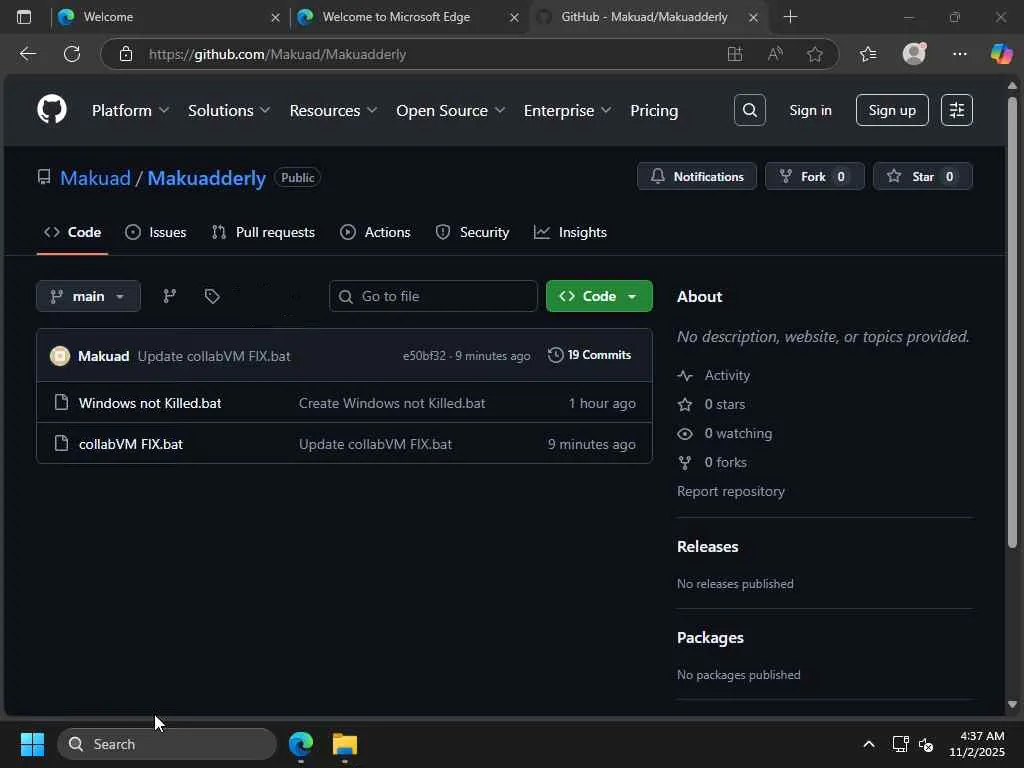Switch to the Pull requests tab
The width and height of the screenshot is (1024, 768).
(263, 232)
